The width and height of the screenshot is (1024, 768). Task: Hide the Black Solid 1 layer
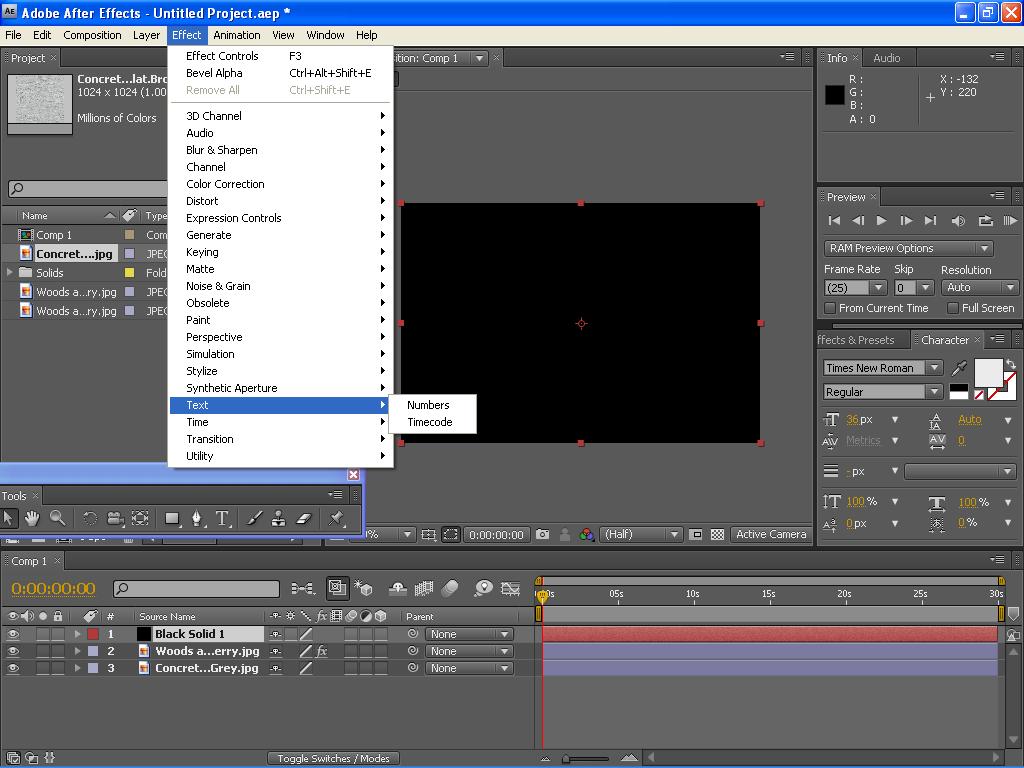[x=12, y=634]
